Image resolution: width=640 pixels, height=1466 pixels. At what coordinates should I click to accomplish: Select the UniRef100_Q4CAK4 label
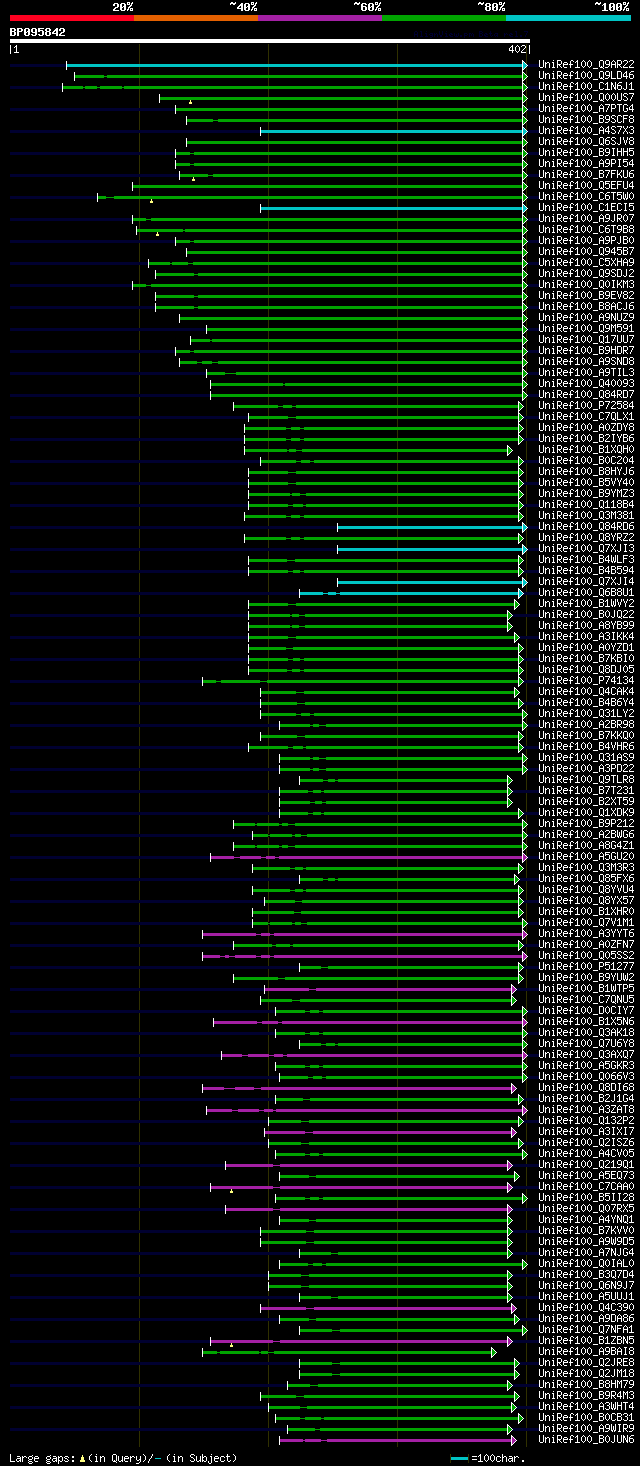coord(586,691)
